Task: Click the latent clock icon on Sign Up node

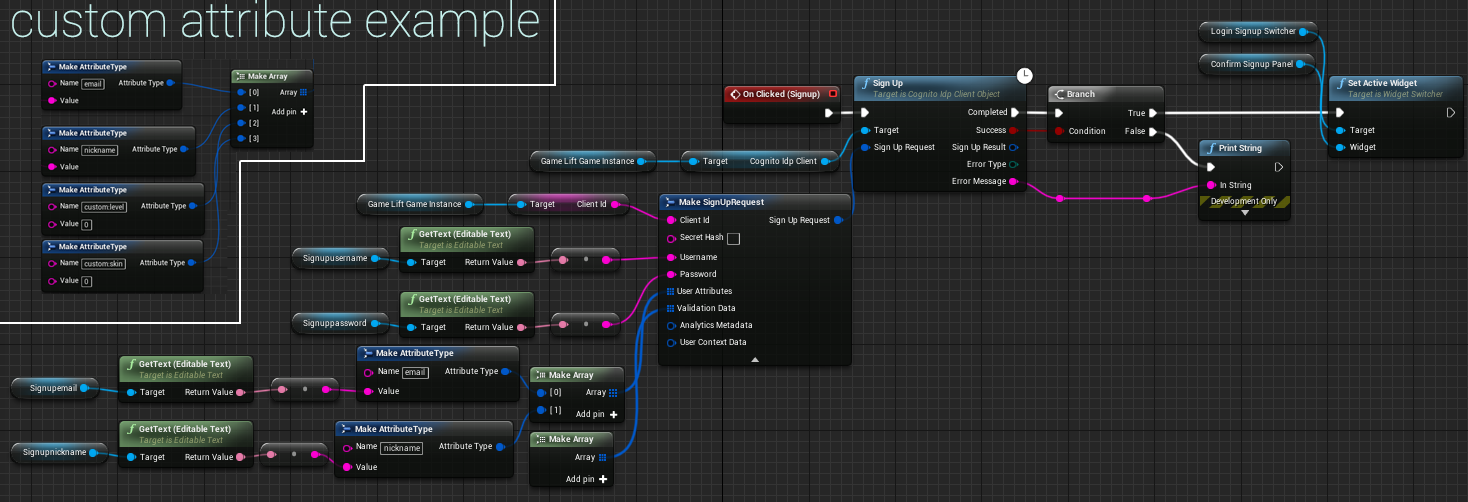Action: 1024,75
